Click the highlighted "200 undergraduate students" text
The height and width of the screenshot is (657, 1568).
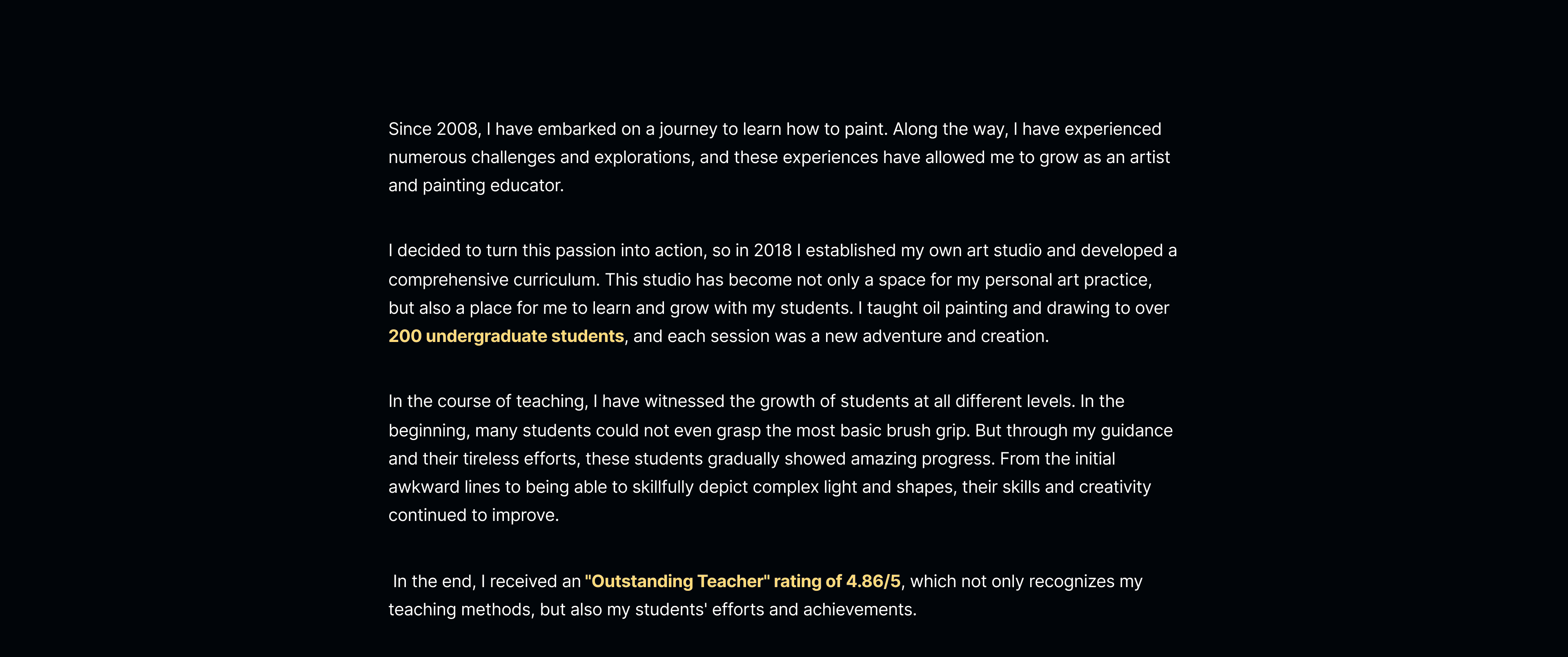click(x=506, y=336)
